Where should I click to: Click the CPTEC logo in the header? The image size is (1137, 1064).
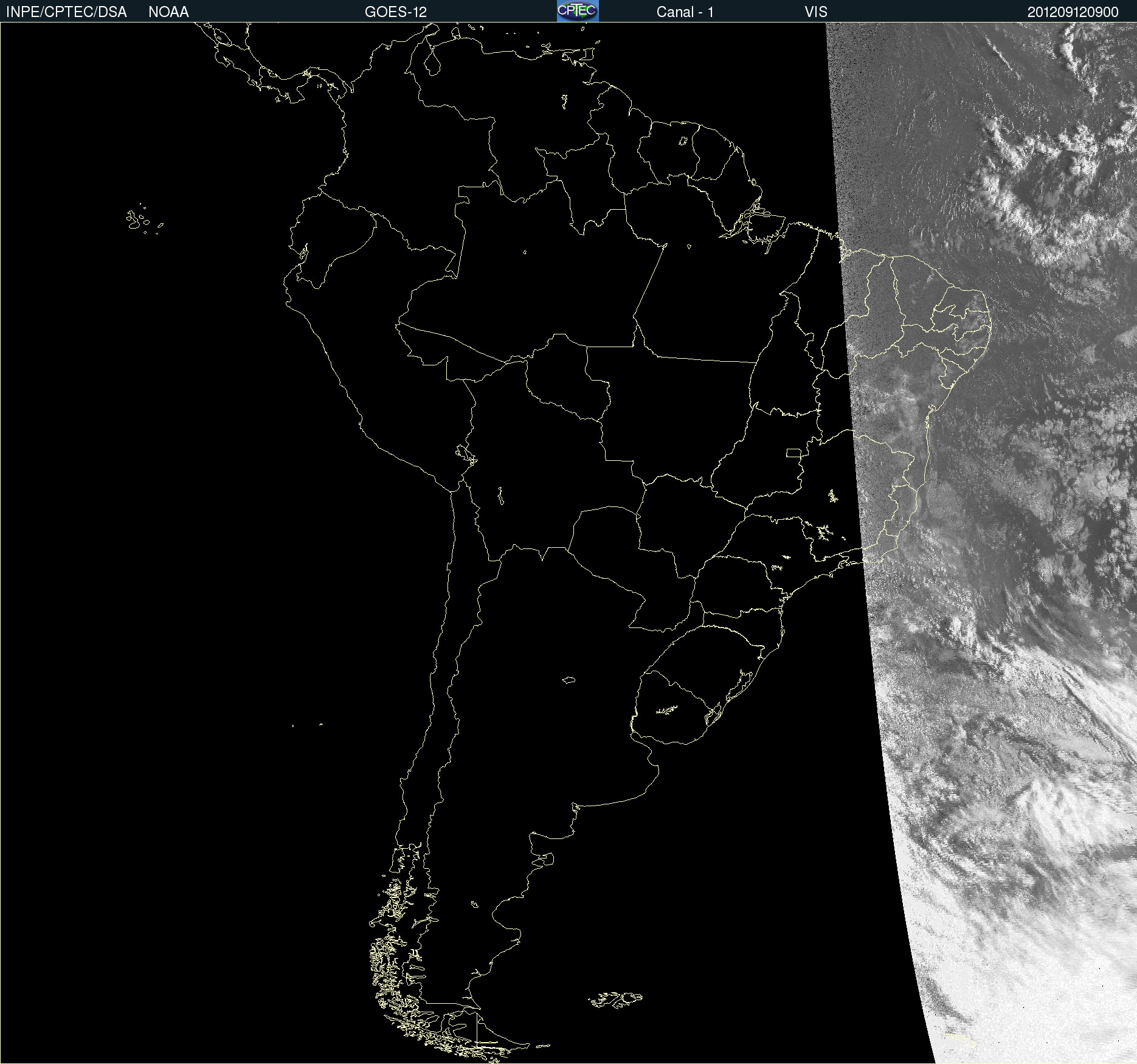click(x=578, y=11)
